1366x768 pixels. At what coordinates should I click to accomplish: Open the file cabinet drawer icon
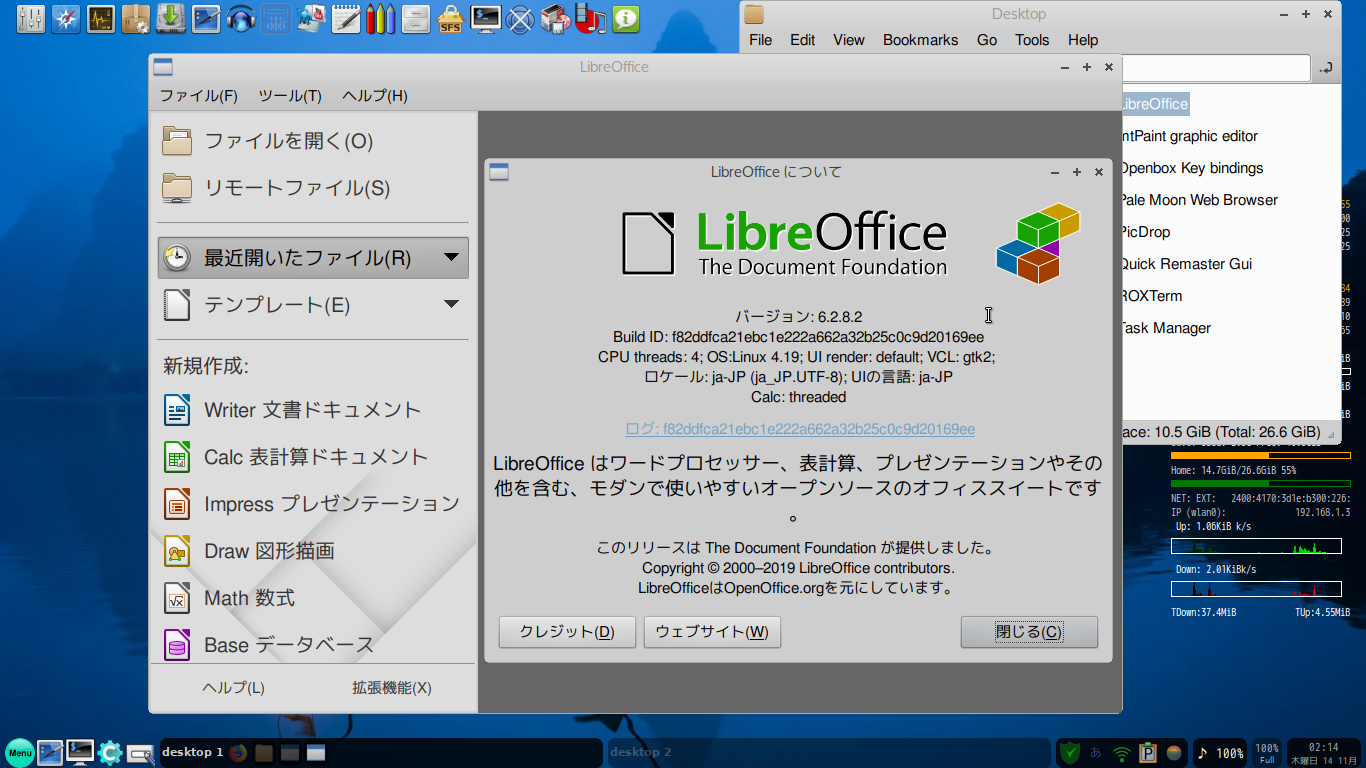point(415,18)
